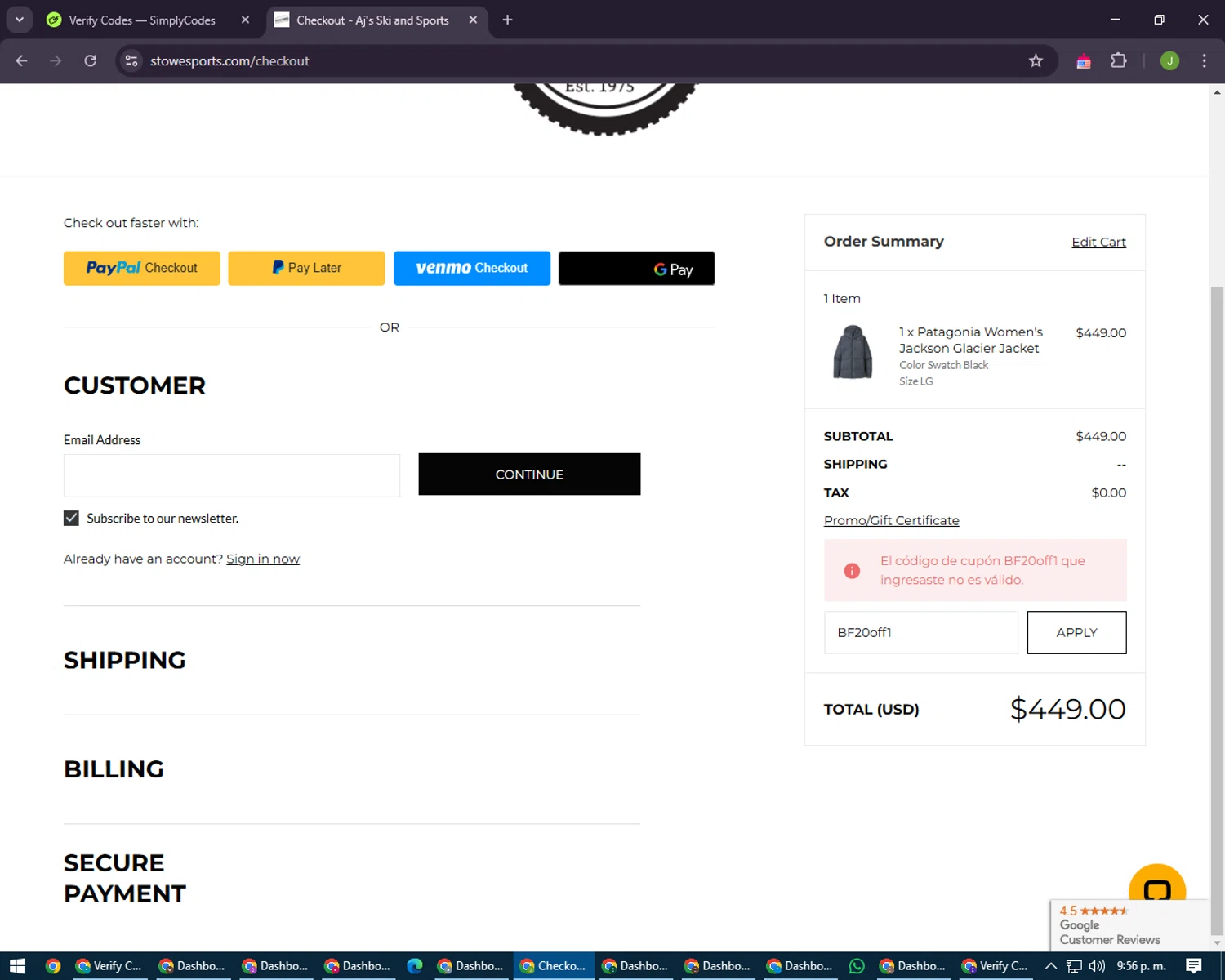
Task: Open Microsoft Edge from taskbar
Action: click(x=415, y=966)
